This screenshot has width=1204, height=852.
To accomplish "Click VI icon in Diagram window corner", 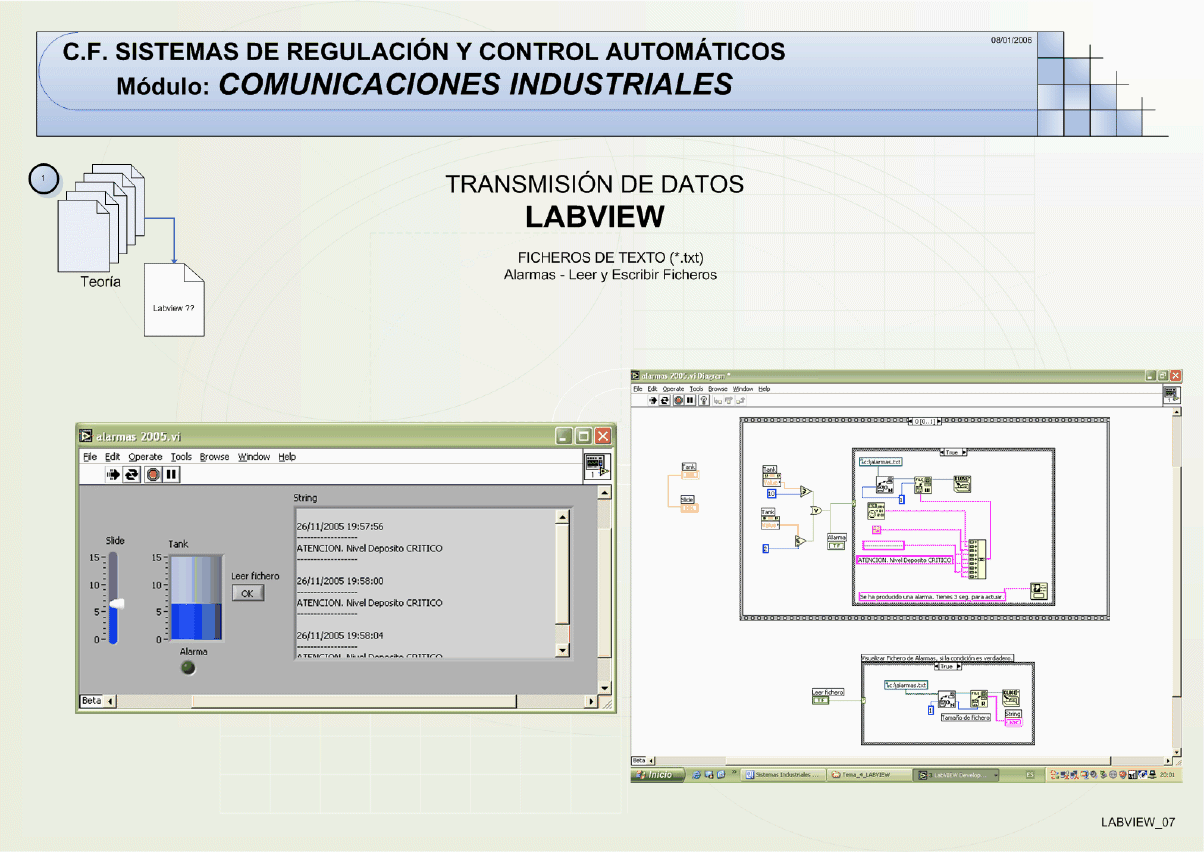I will tap(1171, 396).
